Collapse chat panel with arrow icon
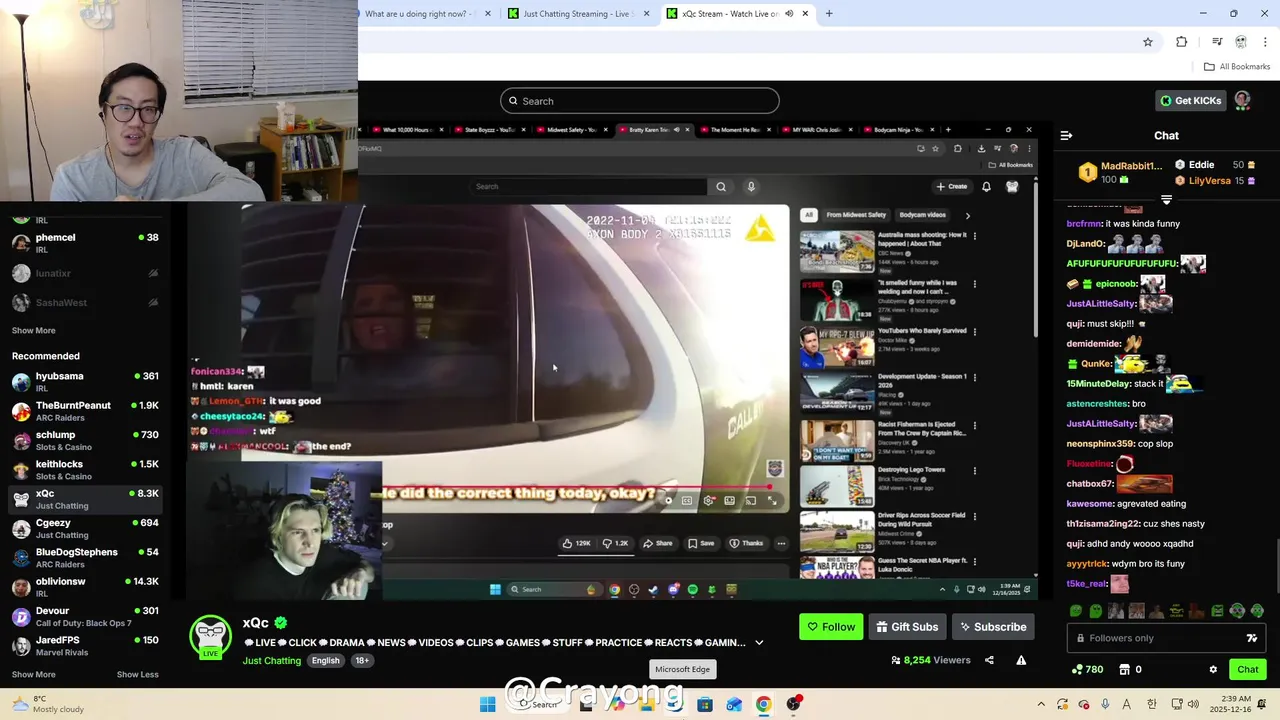Image resolution: width=1280 pixels, height=720 pixels. click(x=1066, y=135)
